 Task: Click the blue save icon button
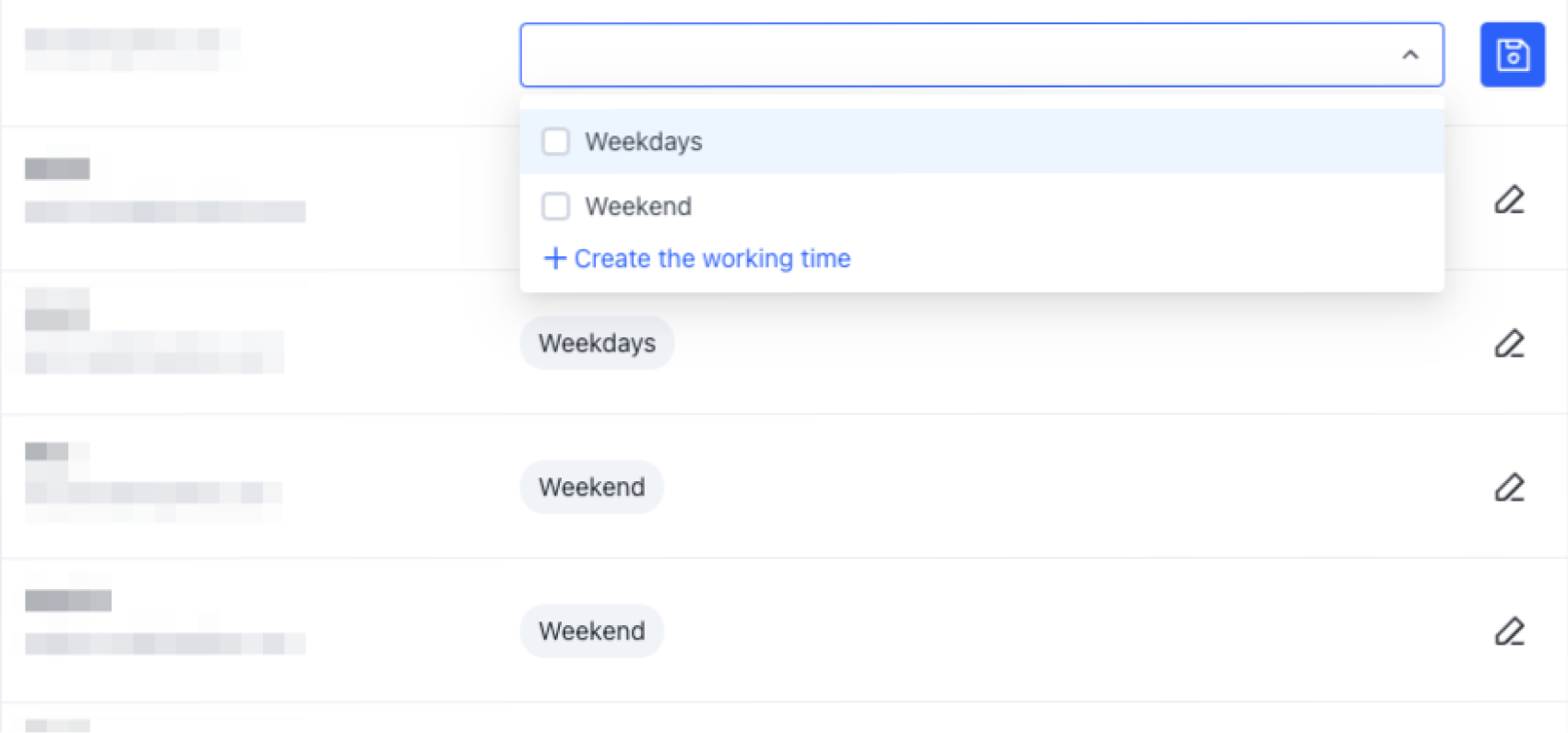click(1513, 54)
